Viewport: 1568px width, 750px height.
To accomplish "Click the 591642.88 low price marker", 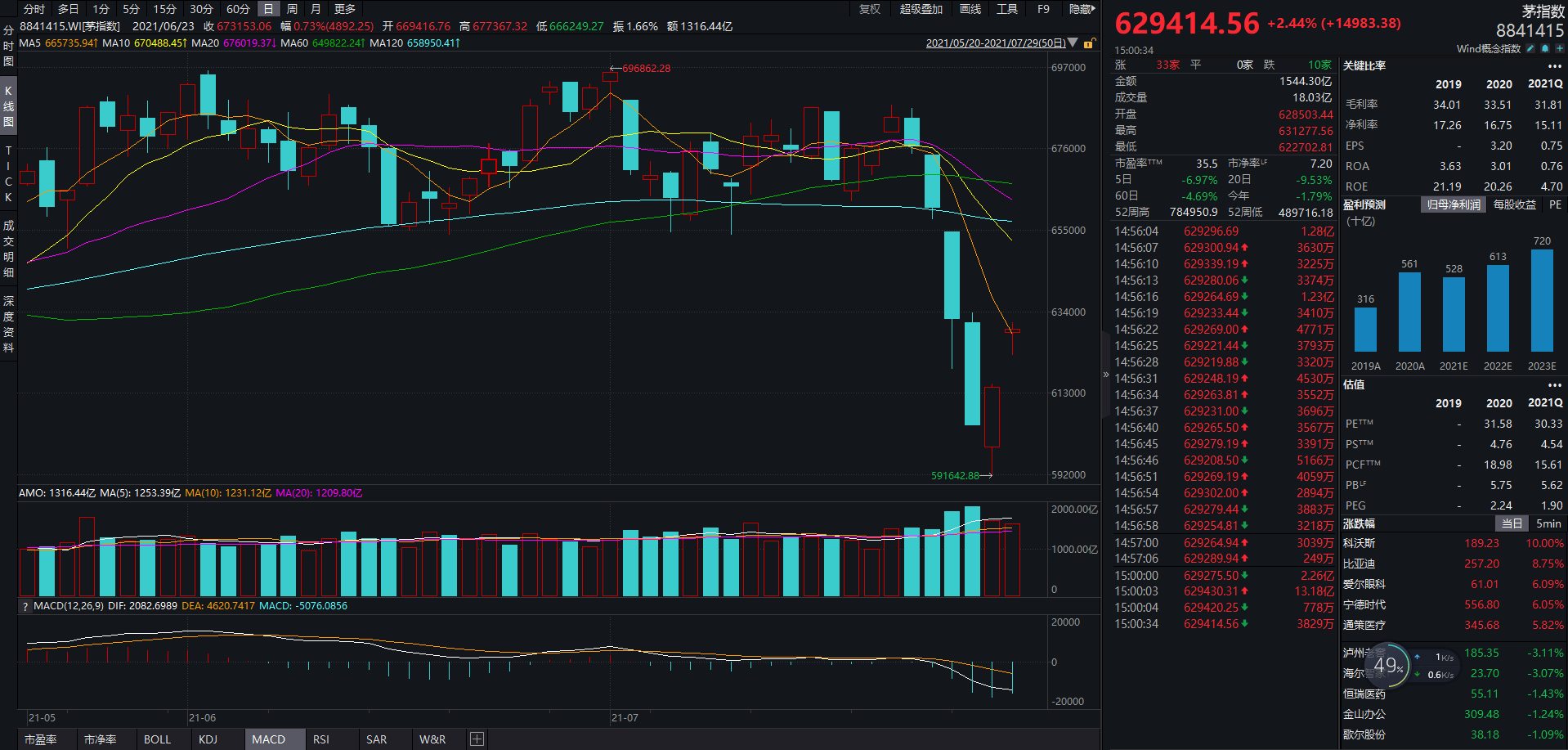I will 955,475.
